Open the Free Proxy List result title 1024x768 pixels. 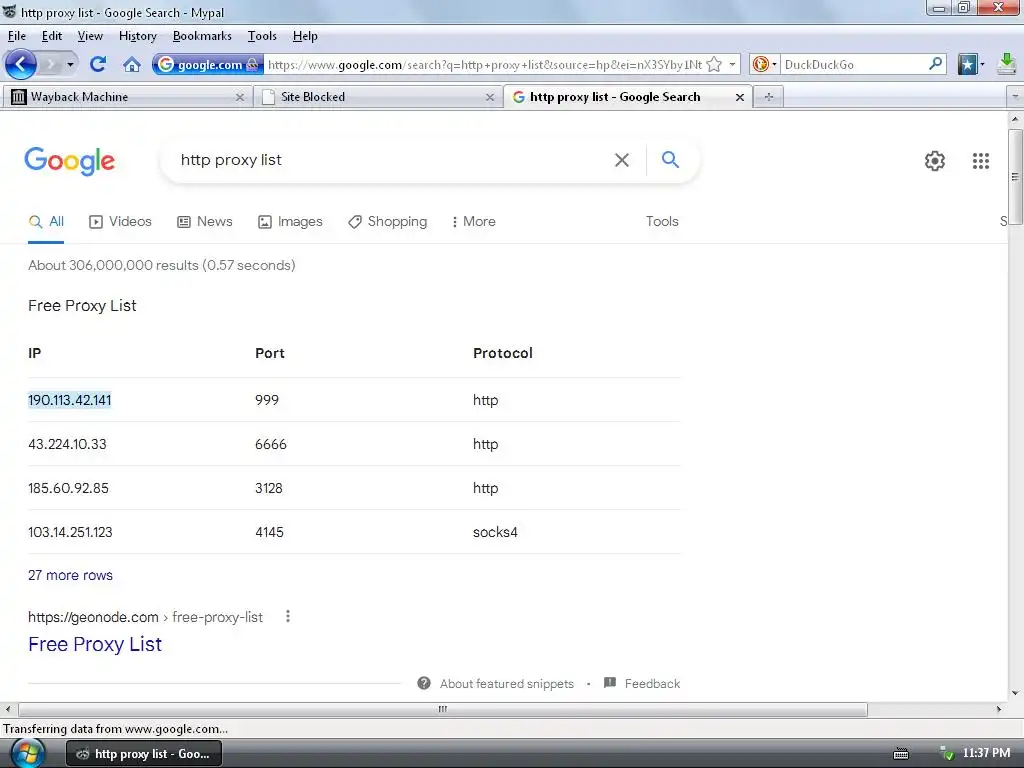pyautogui.click(x=95, y=644)
